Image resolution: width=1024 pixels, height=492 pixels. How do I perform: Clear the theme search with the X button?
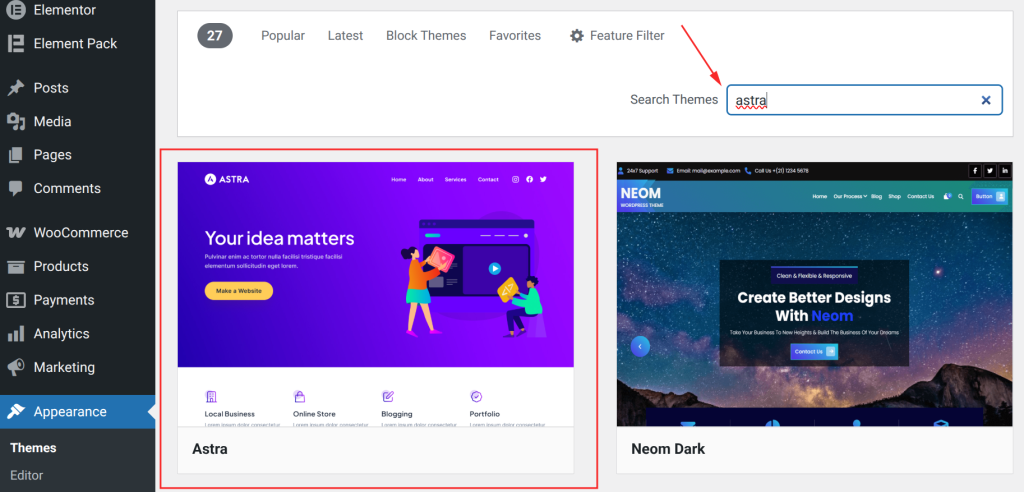(986, 100)
